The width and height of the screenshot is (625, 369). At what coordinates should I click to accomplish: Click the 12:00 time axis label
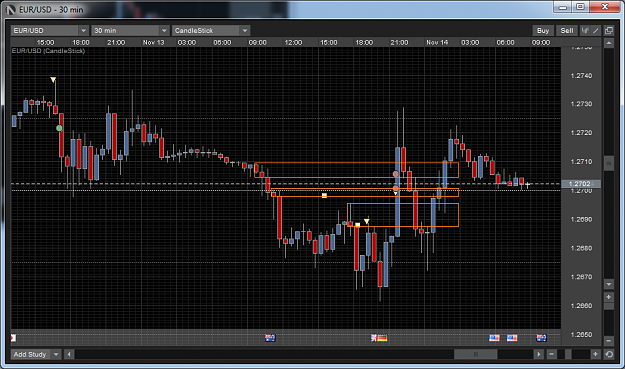click(x=293, y=42)
